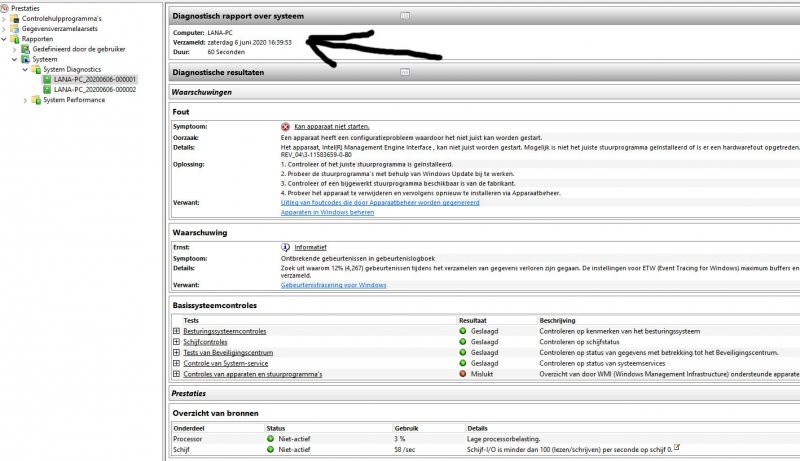Click the Diagnostisch rapport header toggle icon
The width and height of the screenshot is (800, 461).
(x=404, y=17)
